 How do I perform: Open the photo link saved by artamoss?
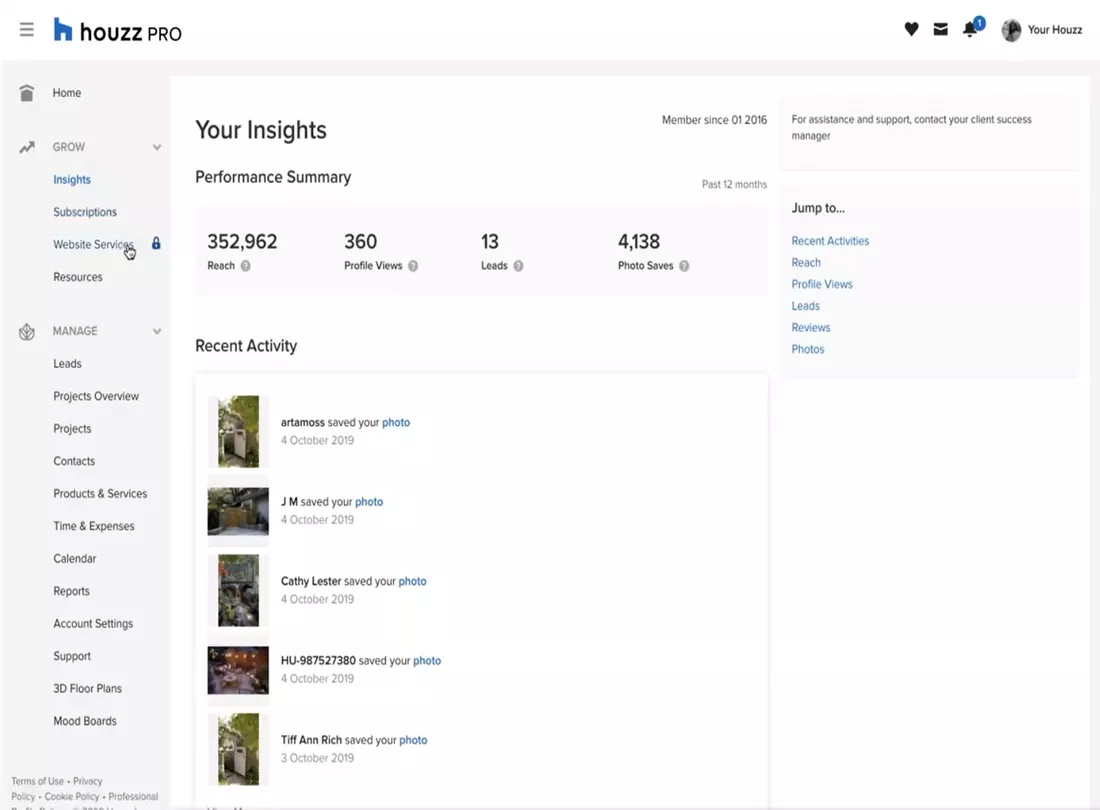(x=396, y=423)
